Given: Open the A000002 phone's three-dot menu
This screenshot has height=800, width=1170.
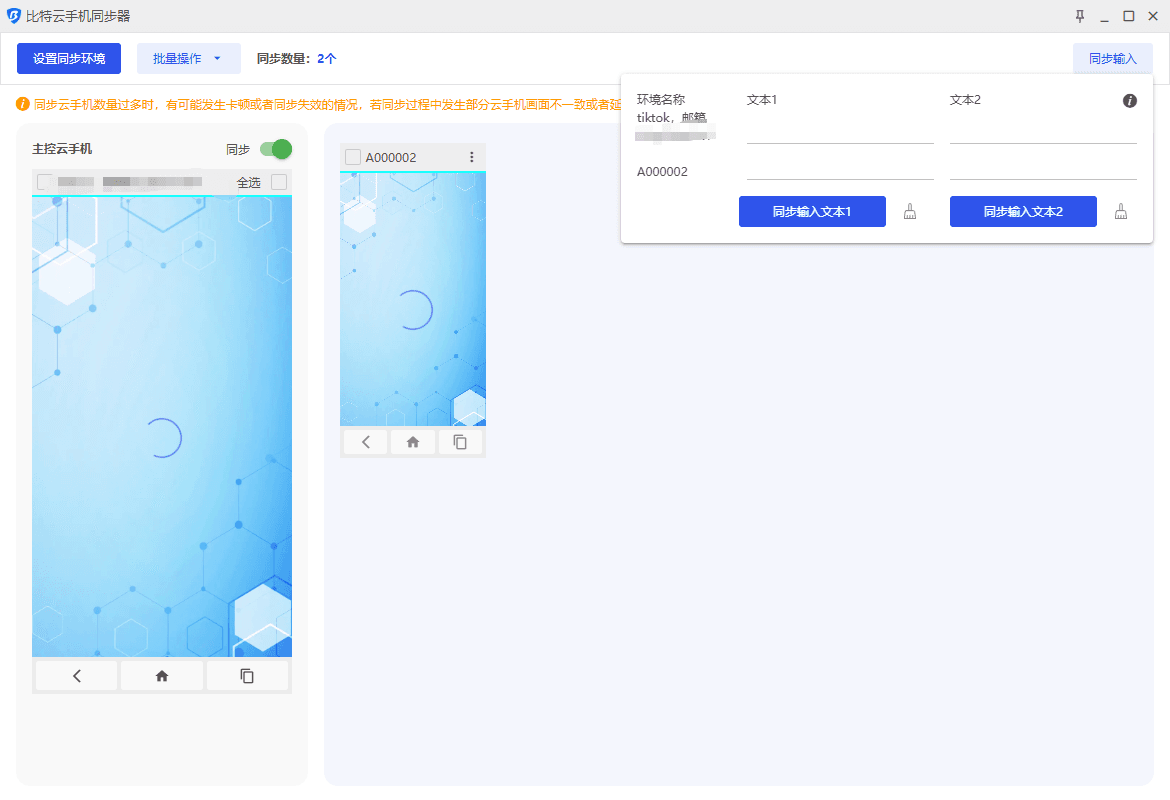Looking at the screenshot, I should click(472, 157).
